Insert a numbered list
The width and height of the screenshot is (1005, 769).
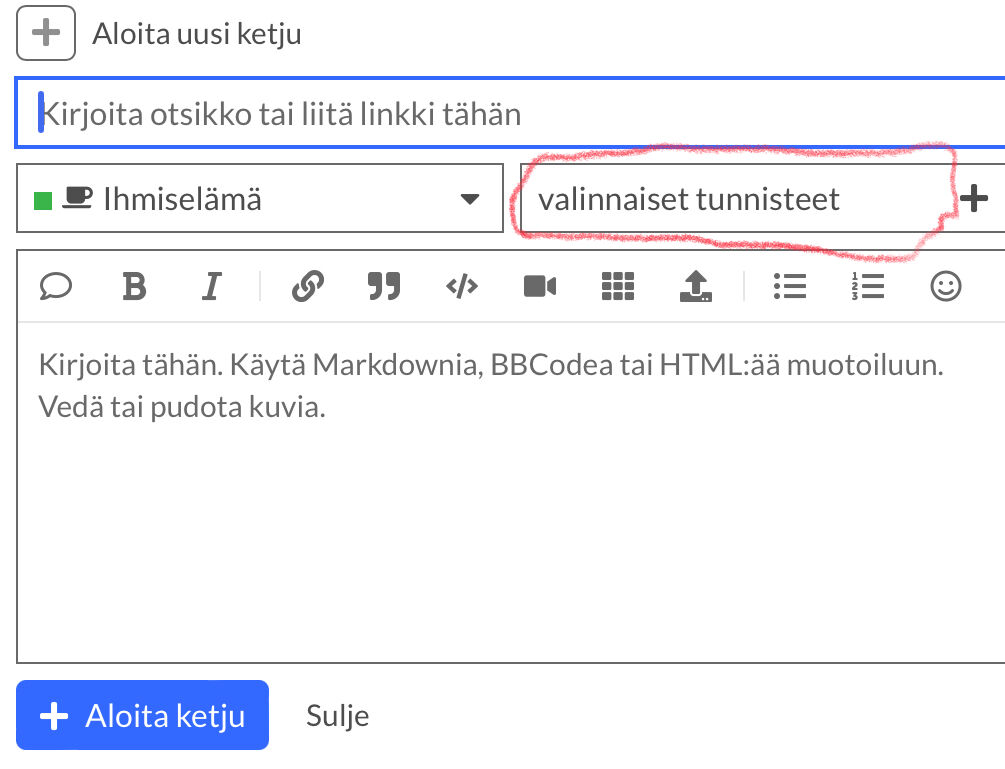tap(867, 287)
